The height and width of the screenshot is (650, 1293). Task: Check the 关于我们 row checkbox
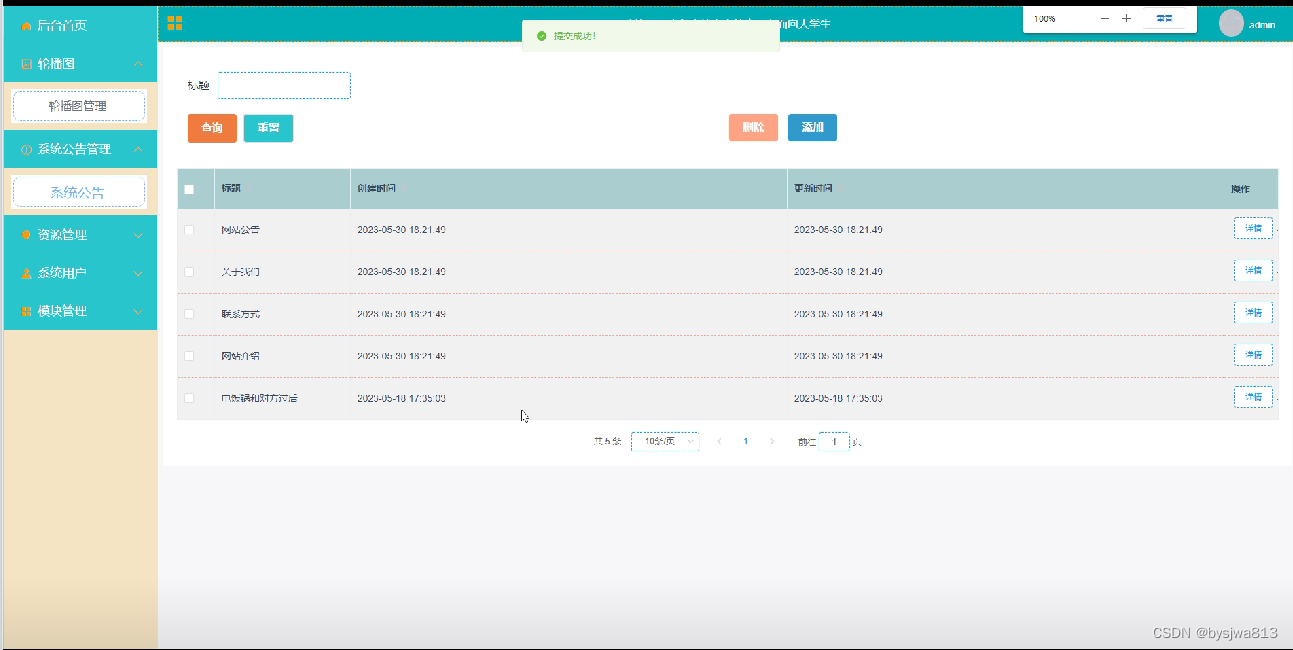[189, 272]
